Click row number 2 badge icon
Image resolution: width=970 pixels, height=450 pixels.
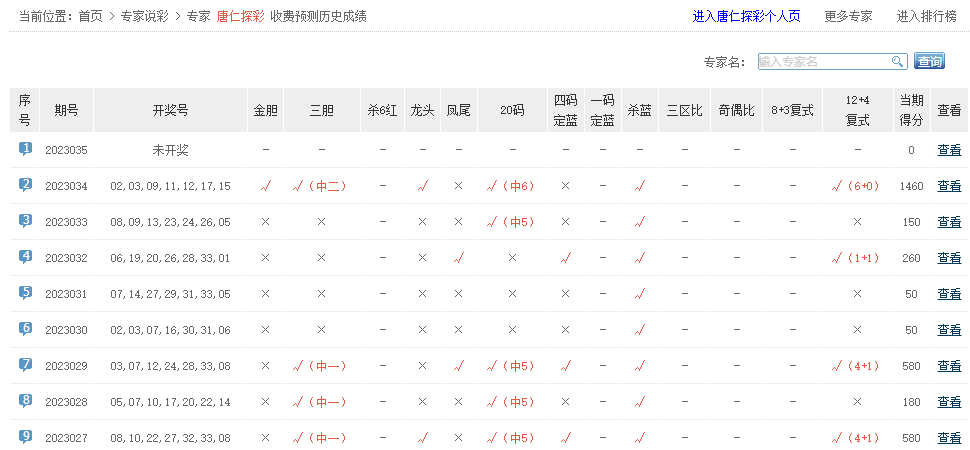(25, 185)
